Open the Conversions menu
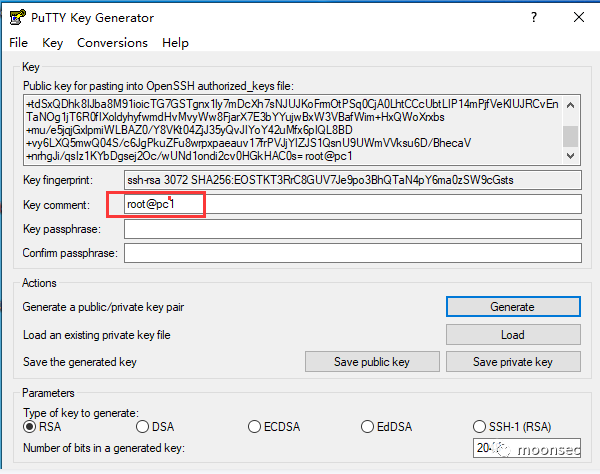 112,43
